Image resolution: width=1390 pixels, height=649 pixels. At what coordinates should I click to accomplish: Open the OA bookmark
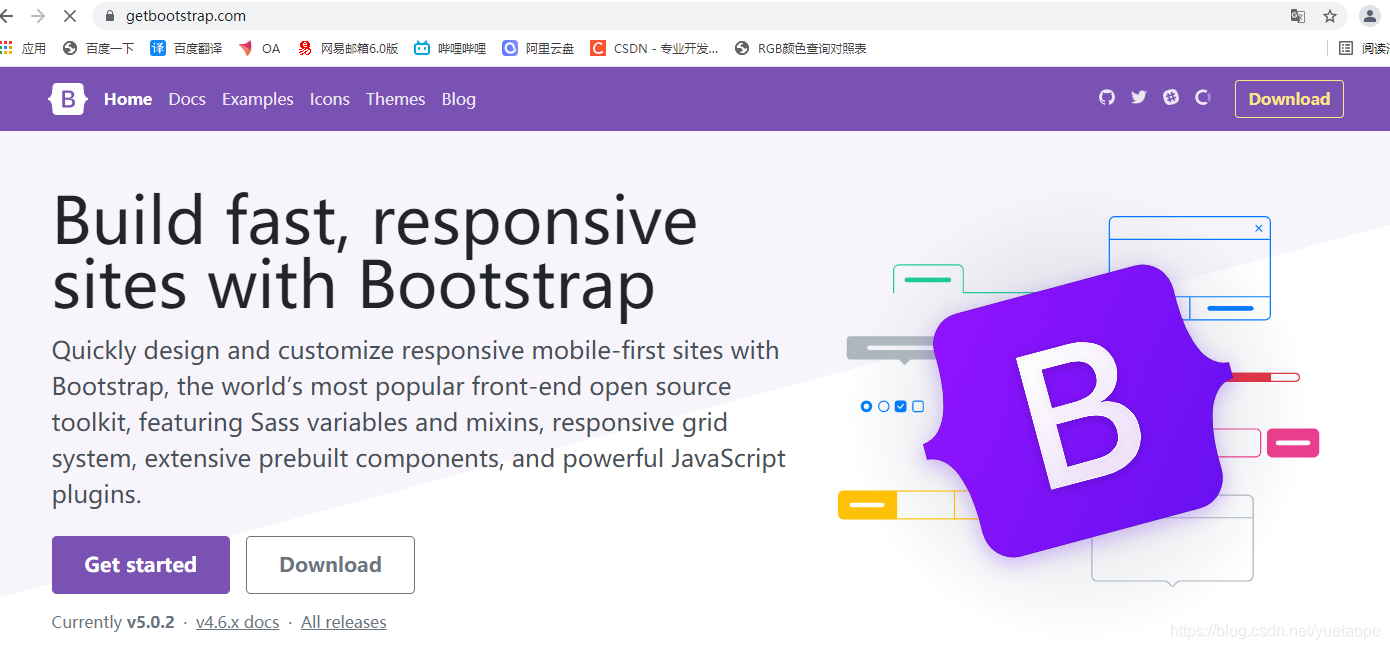[260, 48]
